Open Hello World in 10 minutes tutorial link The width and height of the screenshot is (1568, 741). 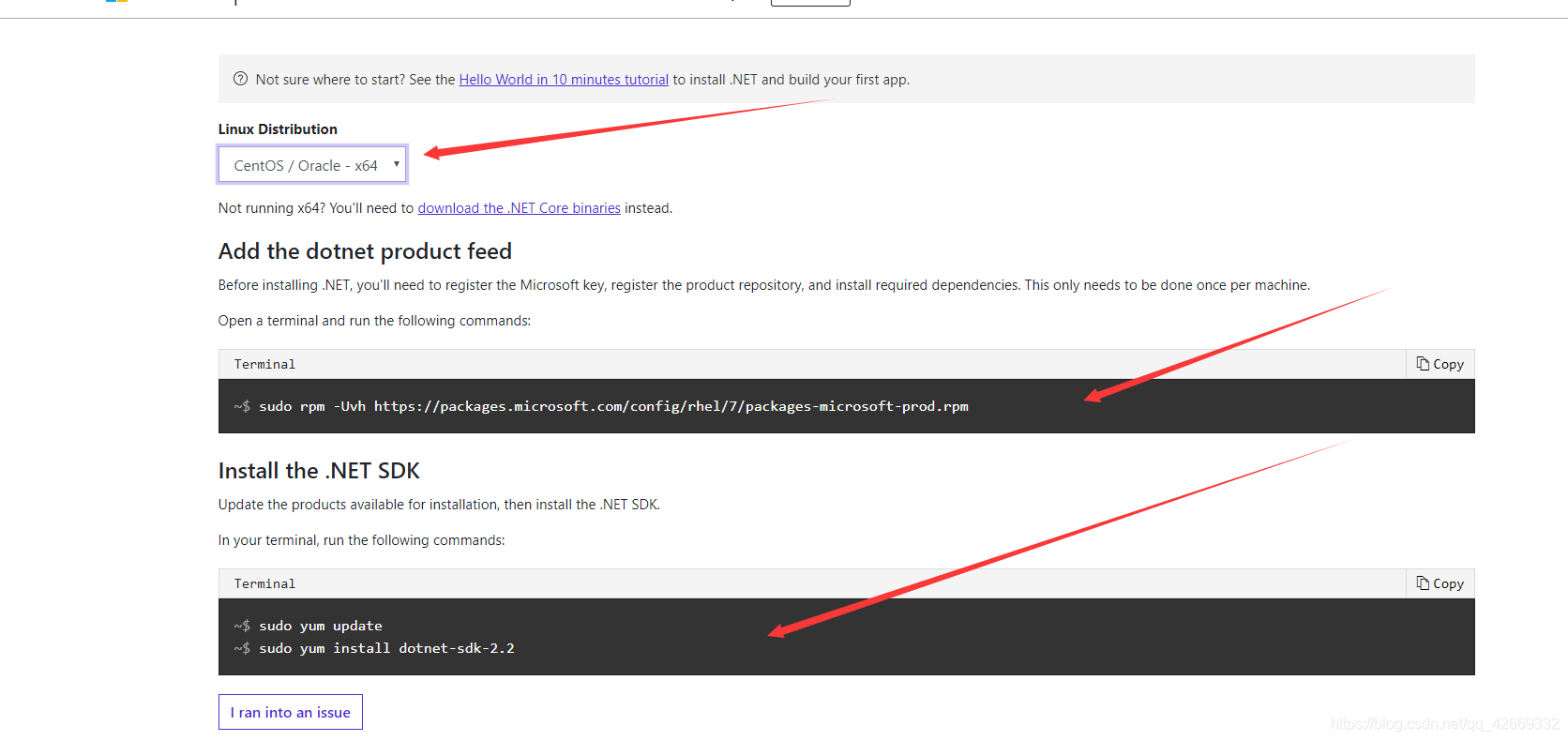pos(564,80)
